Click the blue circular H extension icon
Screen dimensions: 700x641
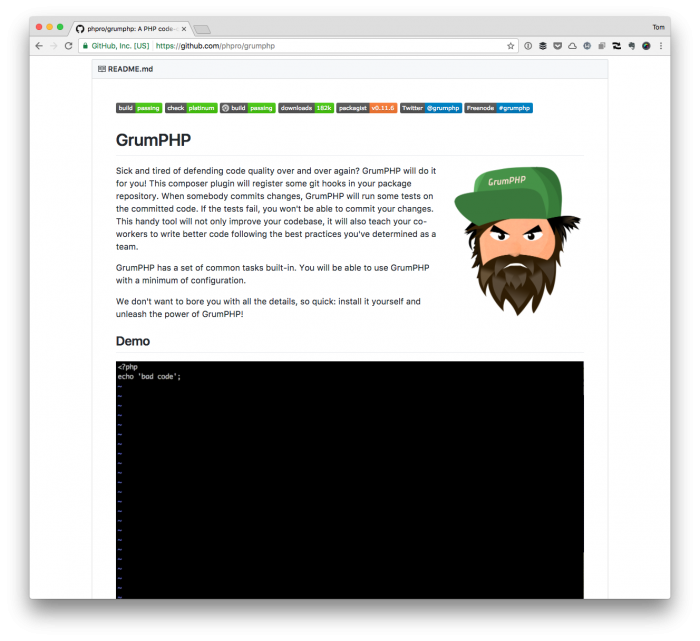(x=587, y=46)
